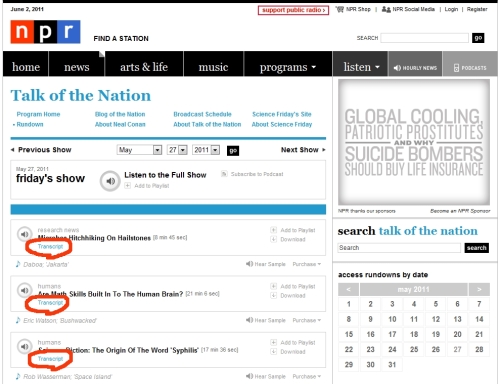Open Purchase dropdown for Daboa 'Jakarta'

coord(307,264)
